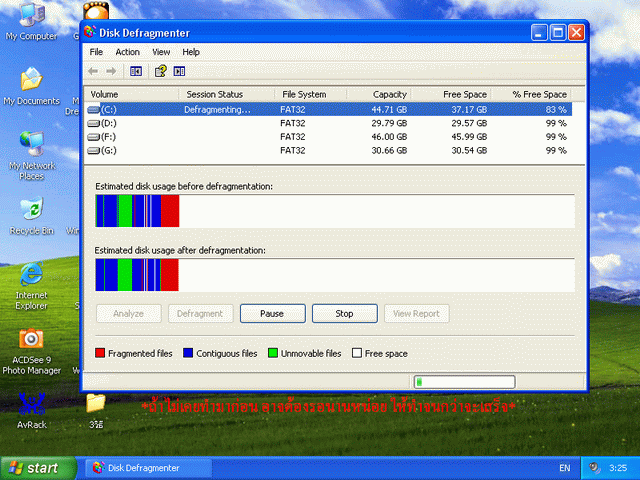Sort by the Capacity column header
This screenshot has width=640, height=480.
coord(379,94)
